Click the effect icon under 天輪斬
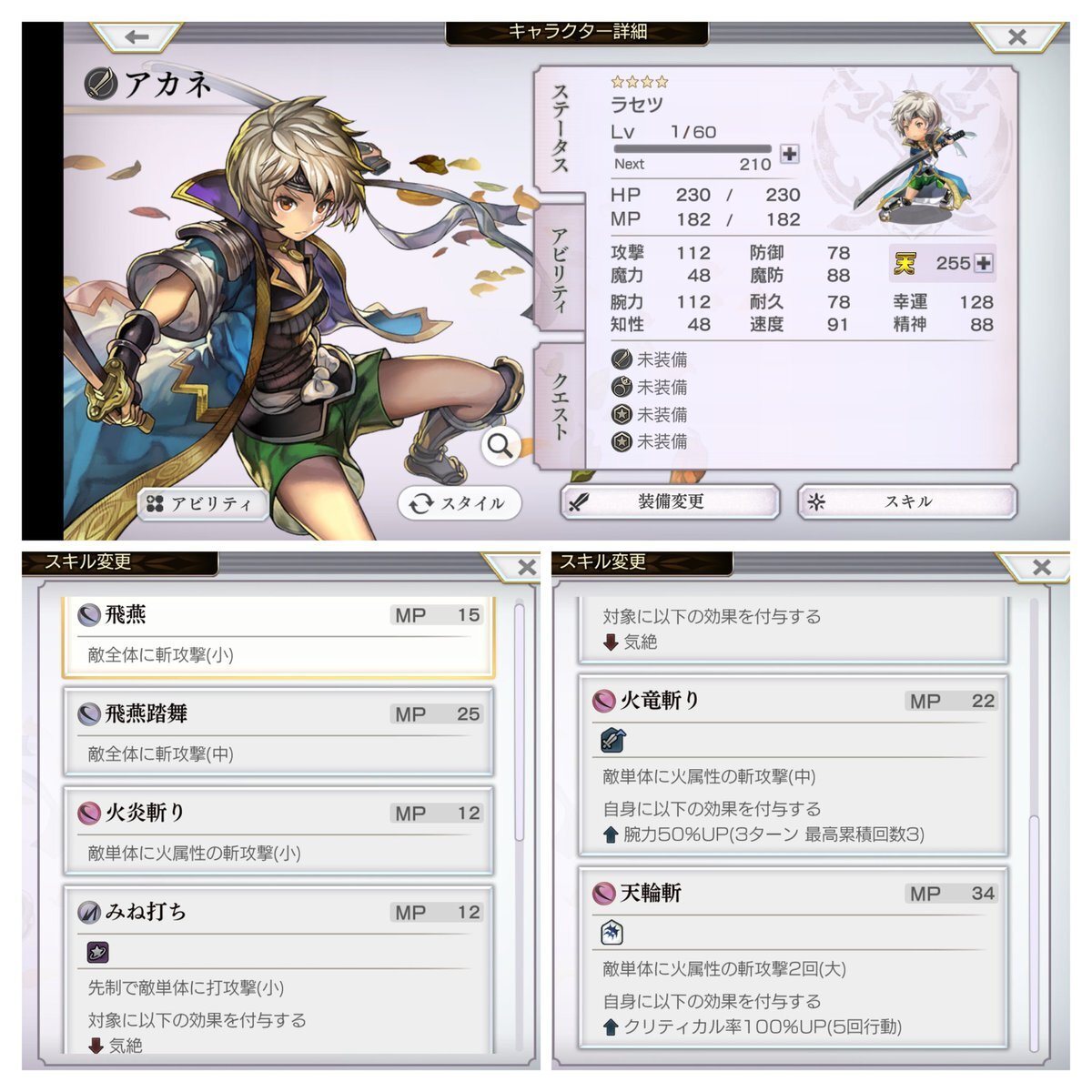This screenshot has height=1092, width=1092. click(x=612, y=932)
